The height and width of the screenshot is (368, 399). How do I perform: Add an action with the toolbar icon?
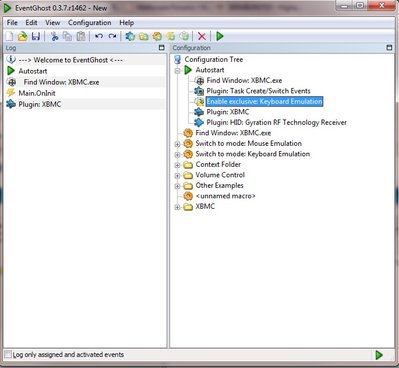184,36
